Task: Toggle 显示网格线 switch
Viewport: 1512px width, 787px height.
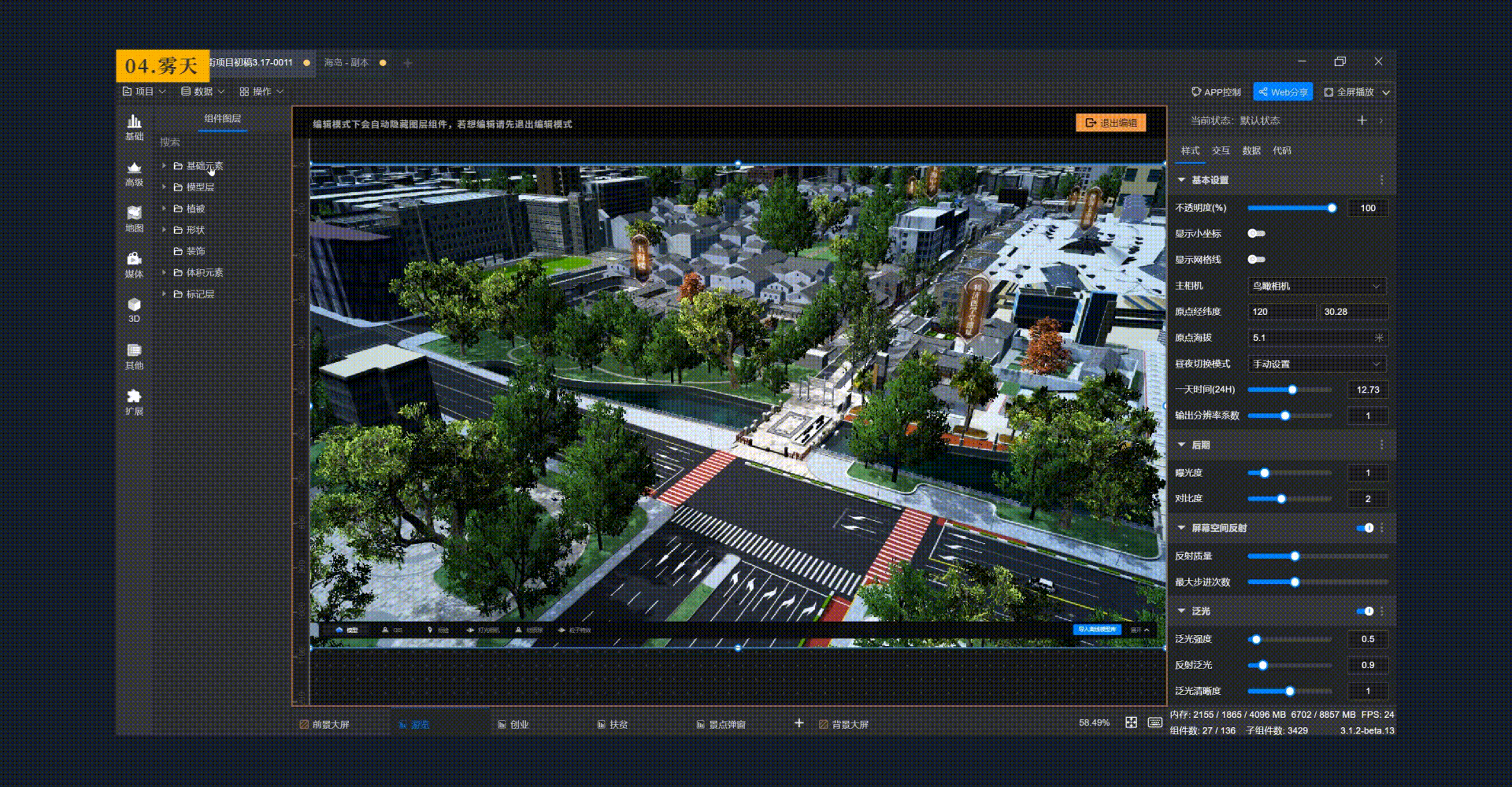Action: [x=1256, y=259]
